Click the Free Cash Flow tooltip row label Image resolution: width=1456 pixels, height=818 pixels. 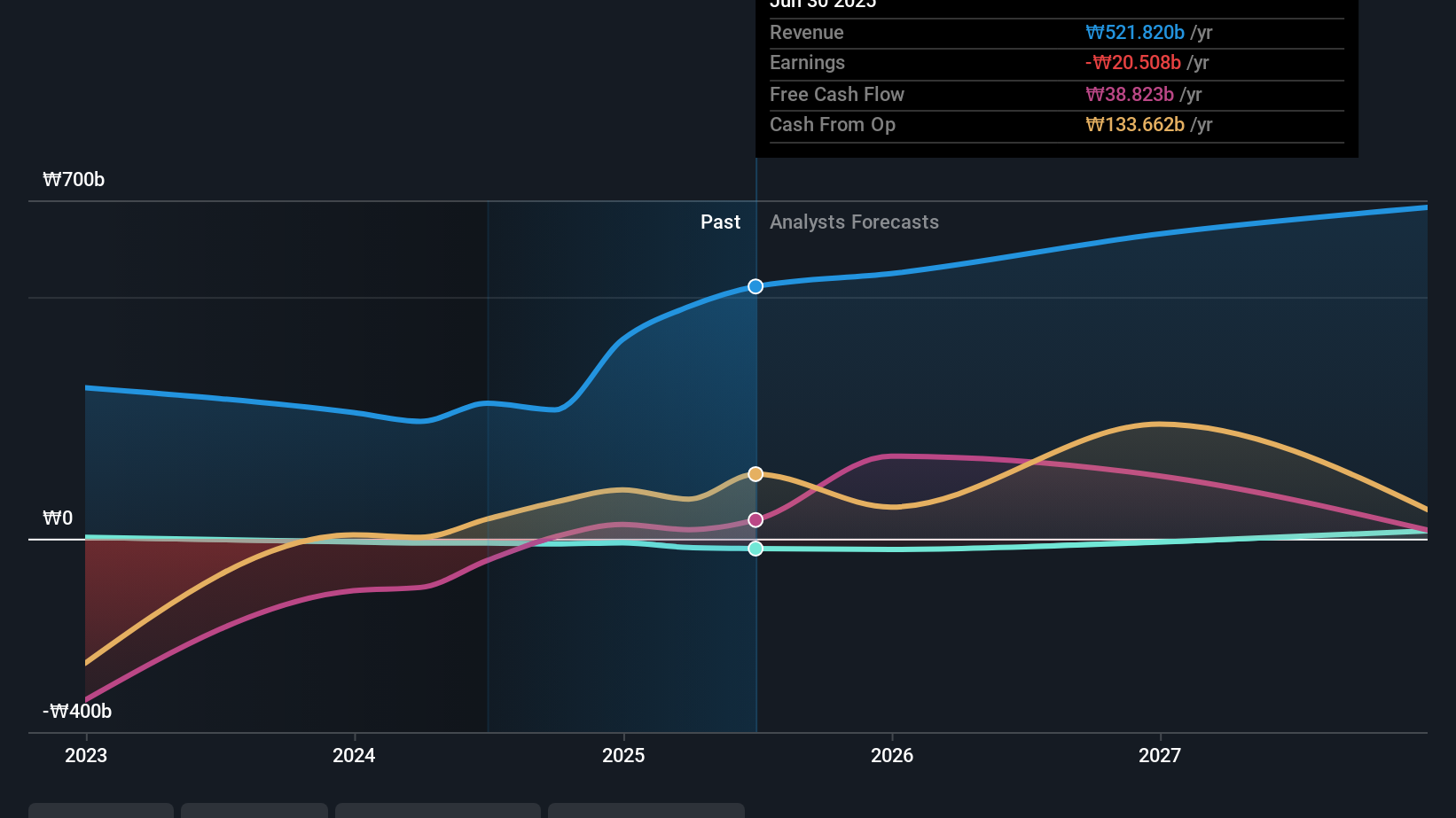point(837,95)
